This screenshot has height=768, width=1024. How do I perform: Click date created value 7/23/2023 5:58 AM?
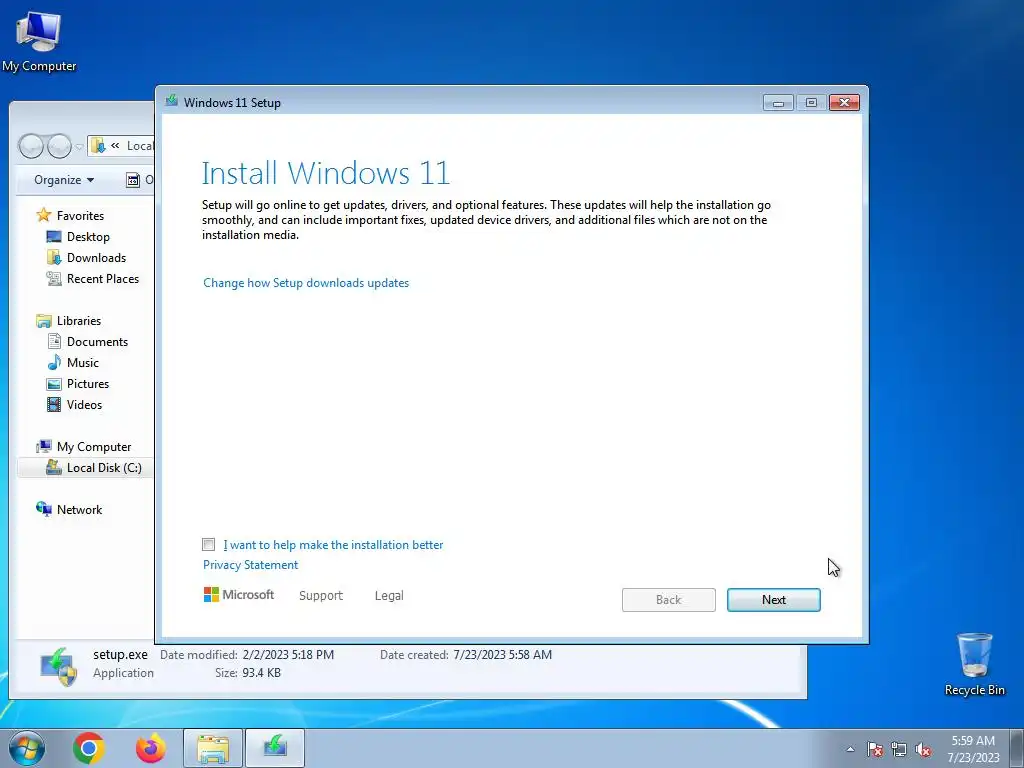502,654
